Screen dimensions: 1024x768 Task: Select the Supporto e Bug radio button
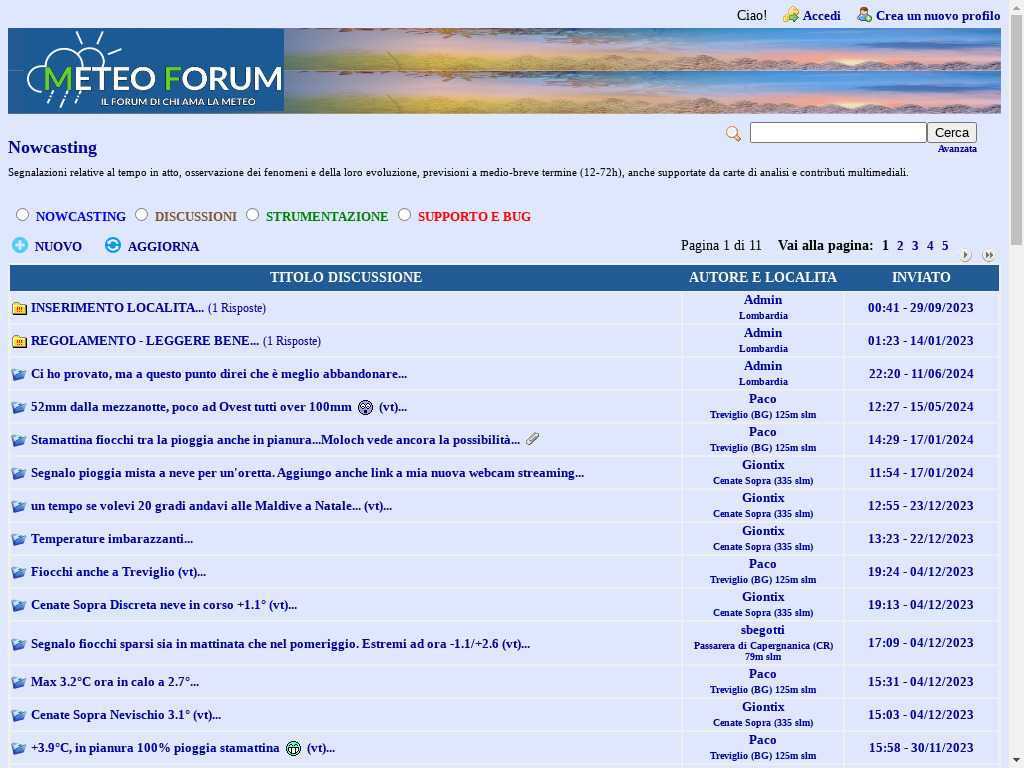point(404,215)
